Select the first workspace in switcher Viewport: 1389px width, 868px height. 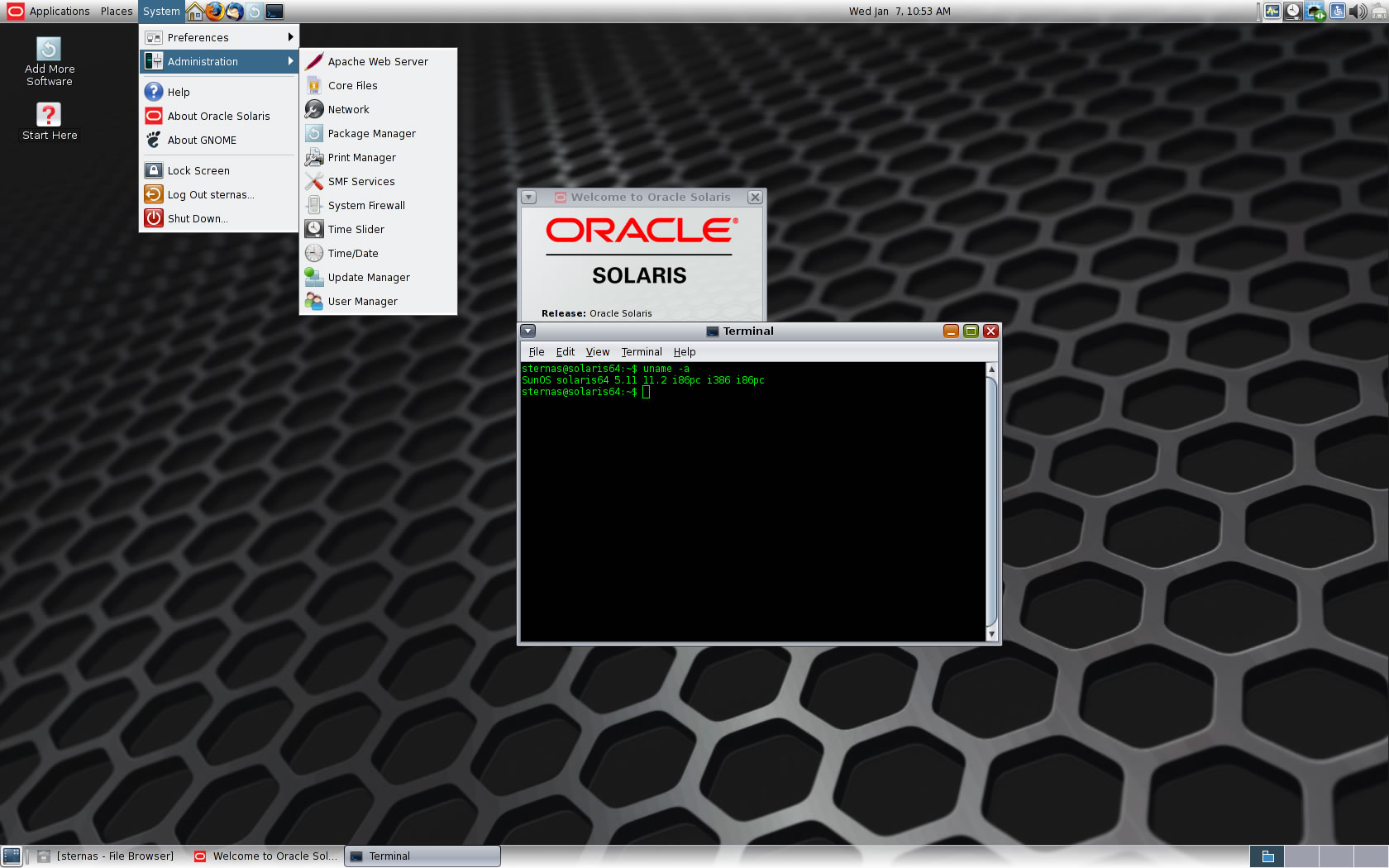(x=1267, y=856)
